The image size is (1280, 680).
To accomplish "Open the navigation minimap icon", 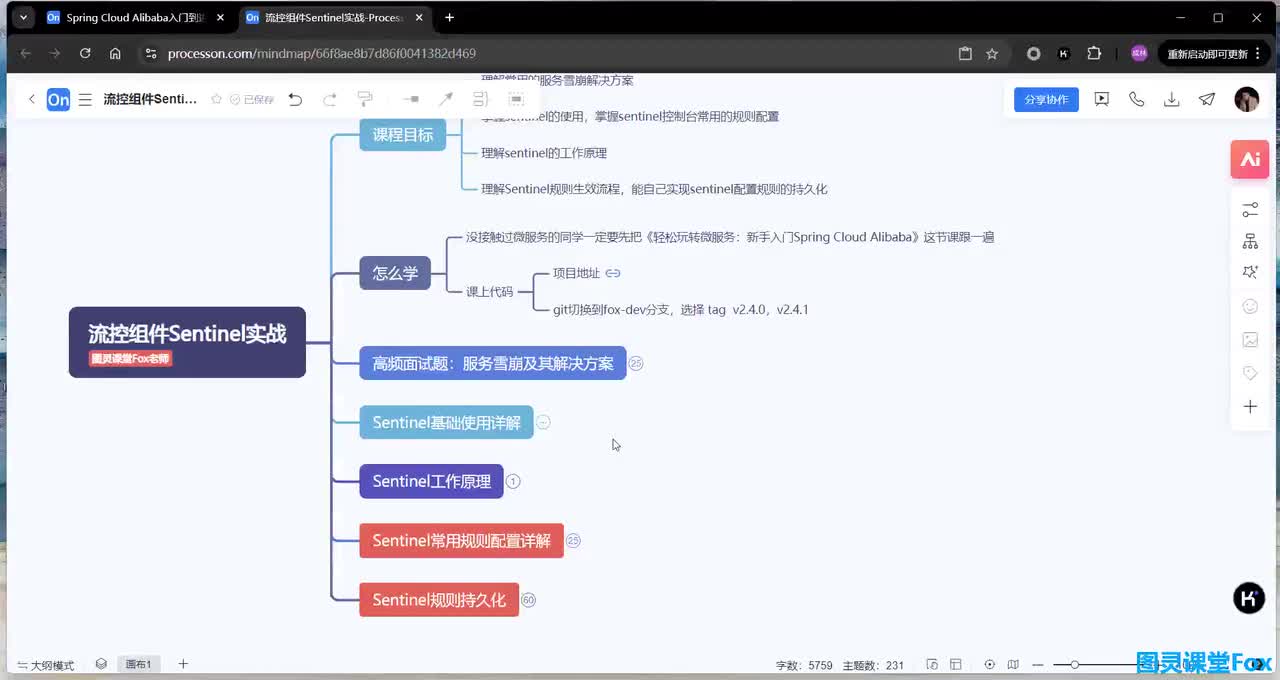I will pos(1013,664).
